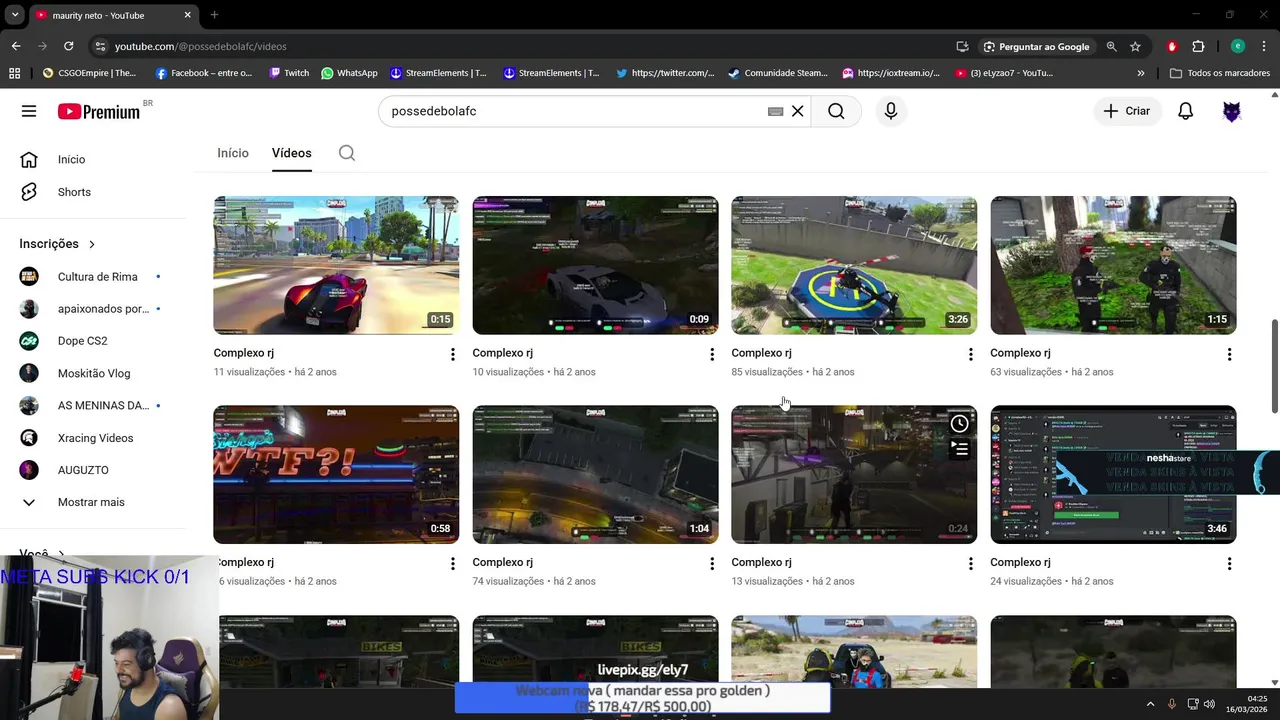Switch to the Início tab

[x=233, y=153]
